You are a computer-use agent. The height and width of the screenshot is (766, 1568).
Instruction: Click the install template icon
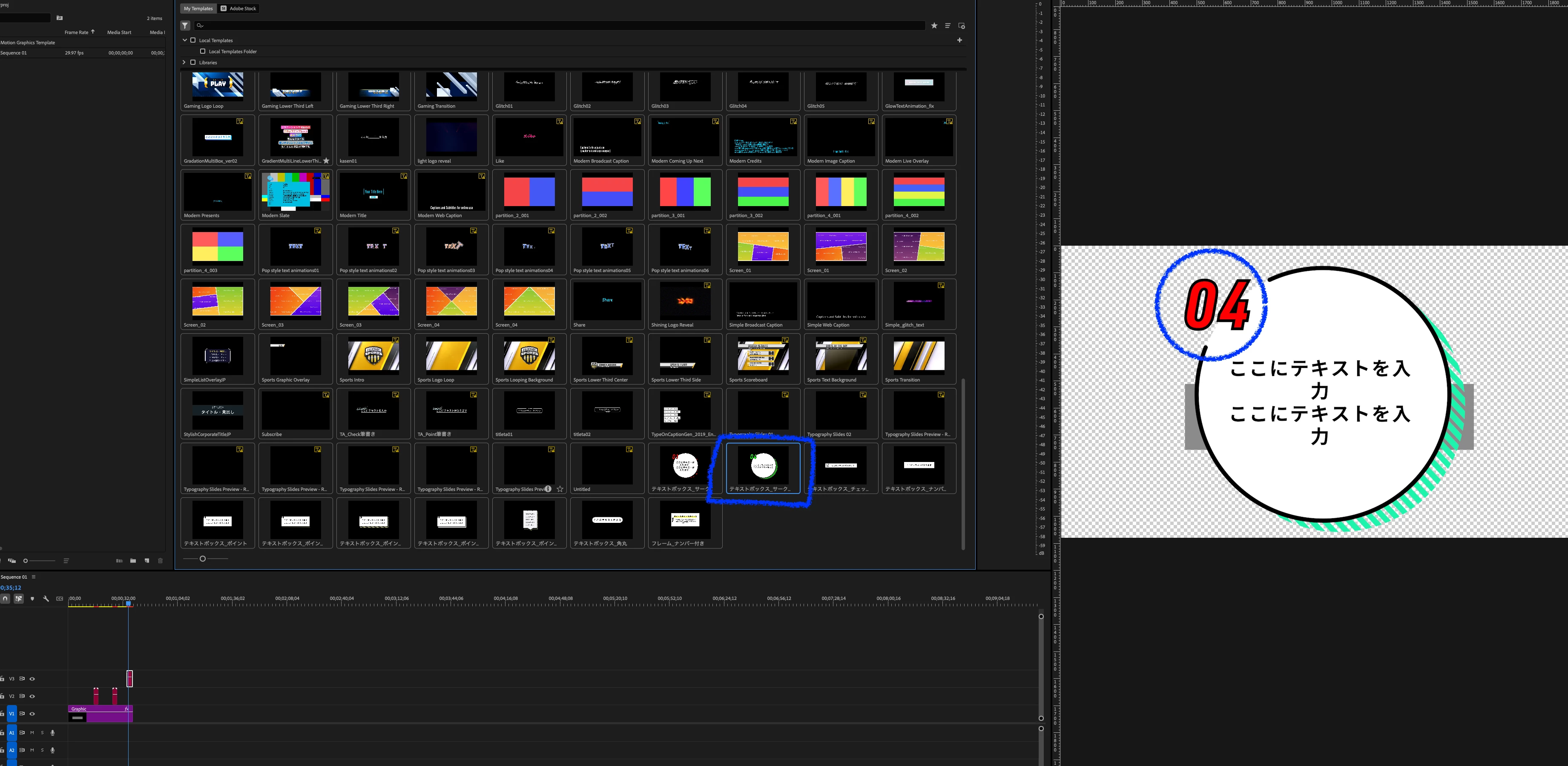(962, 26)
